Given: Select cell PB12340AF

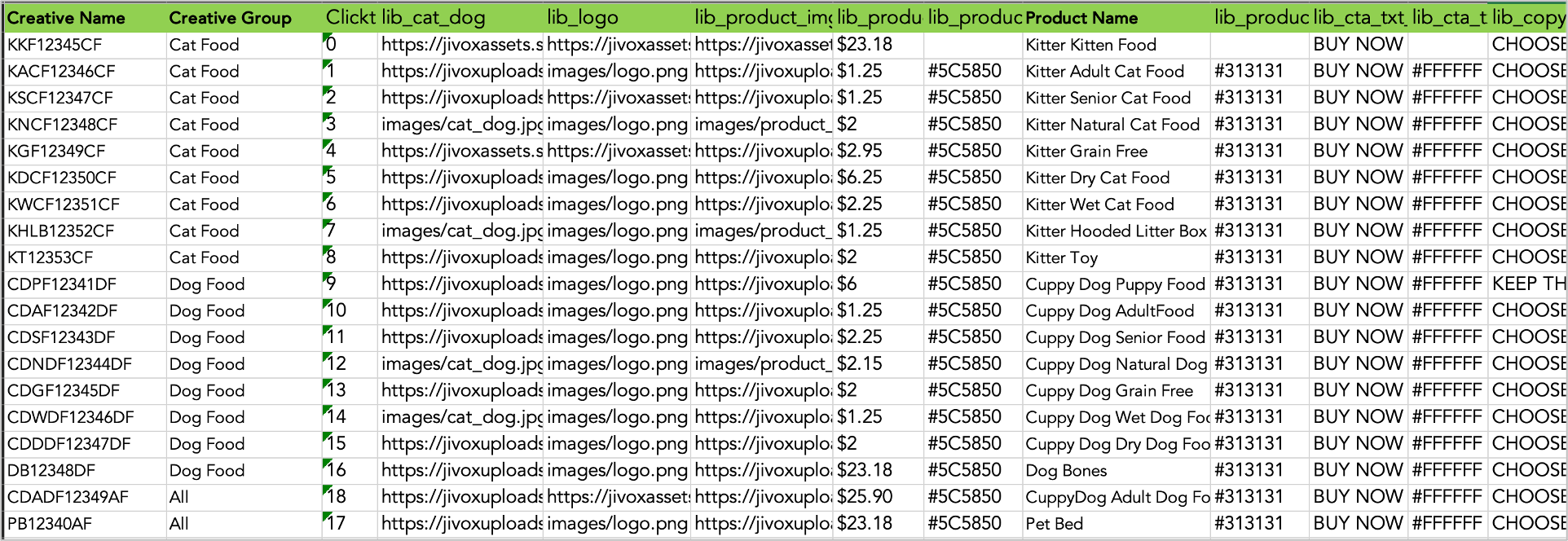Looking at the screenshot, I should tap(85, 524).
